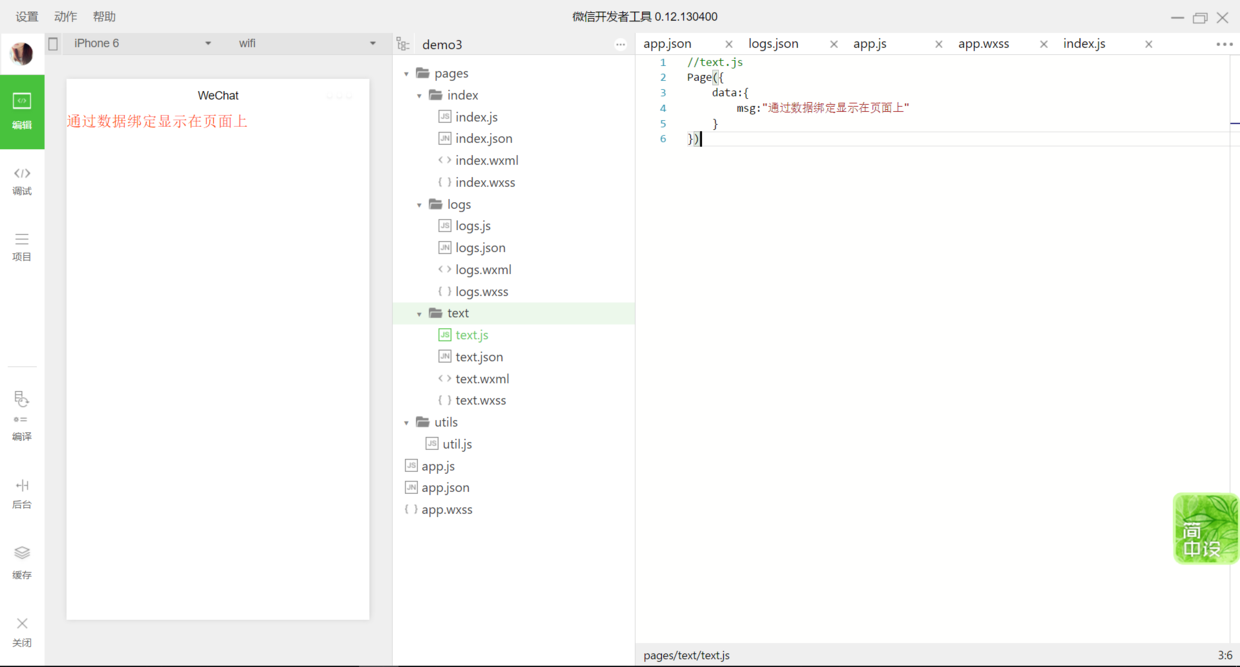Open index.js in the file tree
1240x667 pixels.
point(476,117)
